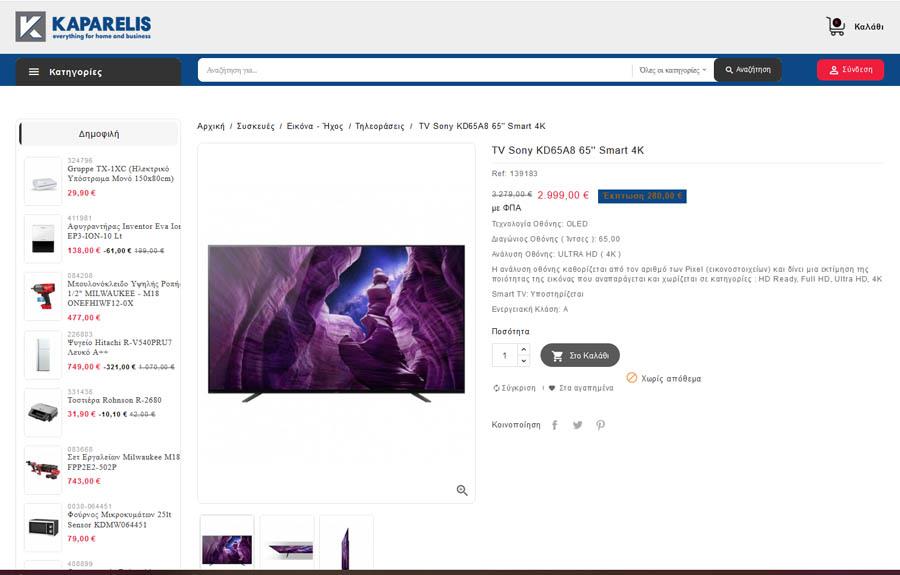Click the 749,00 € Hitachi price
This screenshot has width=900, height=575.
pyautogui.click(x=84, y=367)
